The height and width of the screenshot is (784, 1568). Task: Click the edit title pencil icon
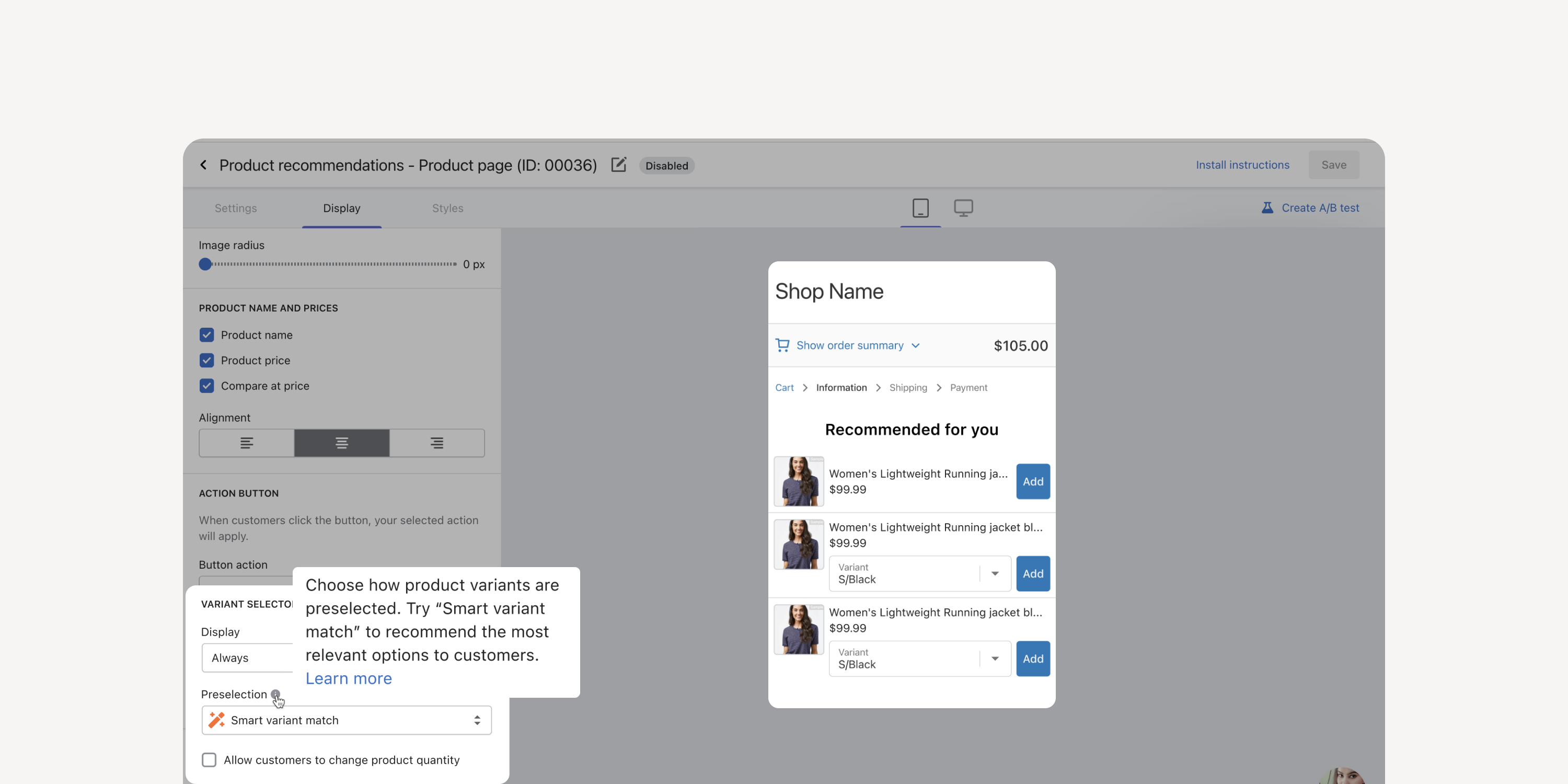tap(618, 165)
